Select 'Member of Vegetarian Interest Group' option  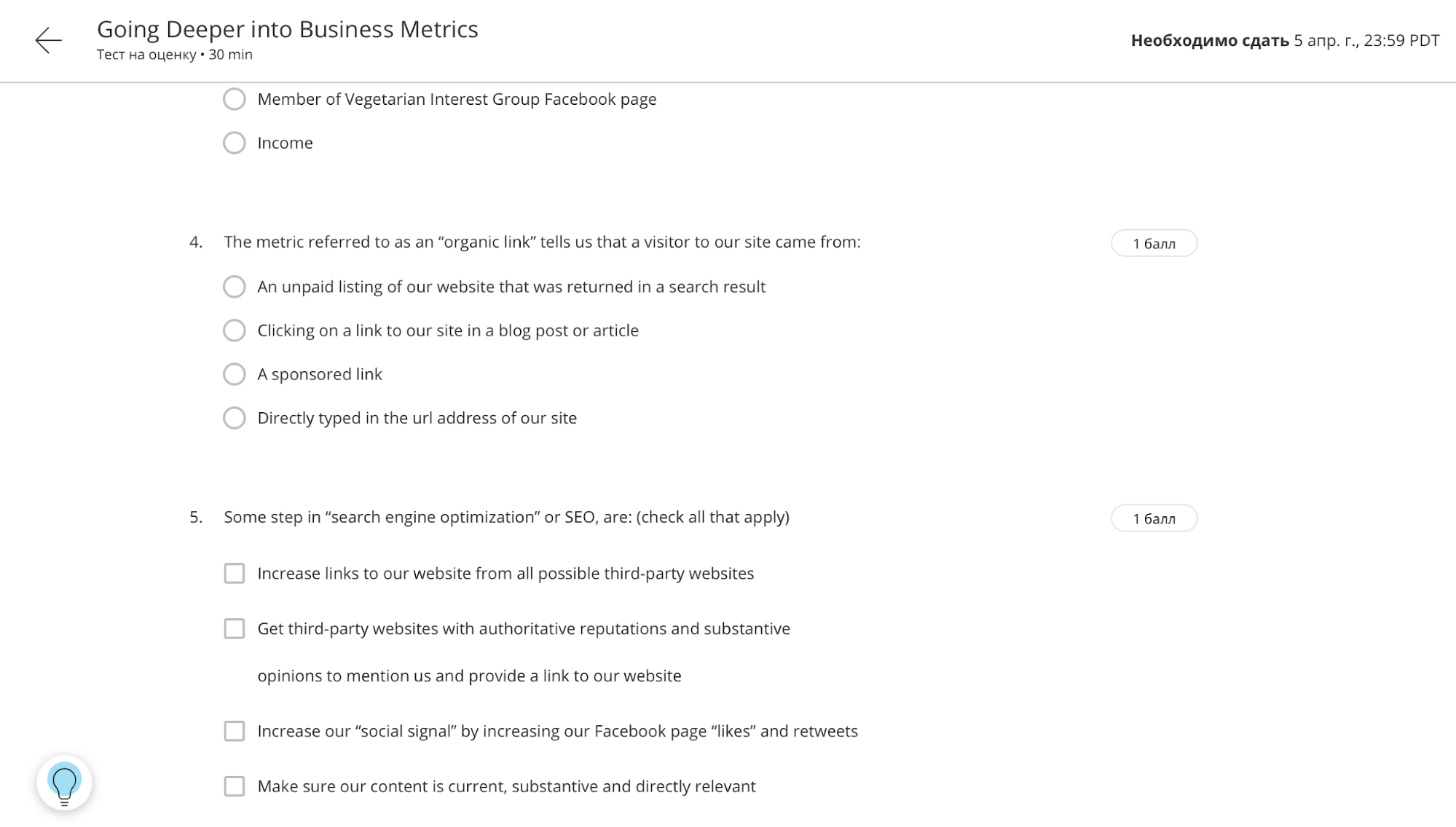(234, 99)
